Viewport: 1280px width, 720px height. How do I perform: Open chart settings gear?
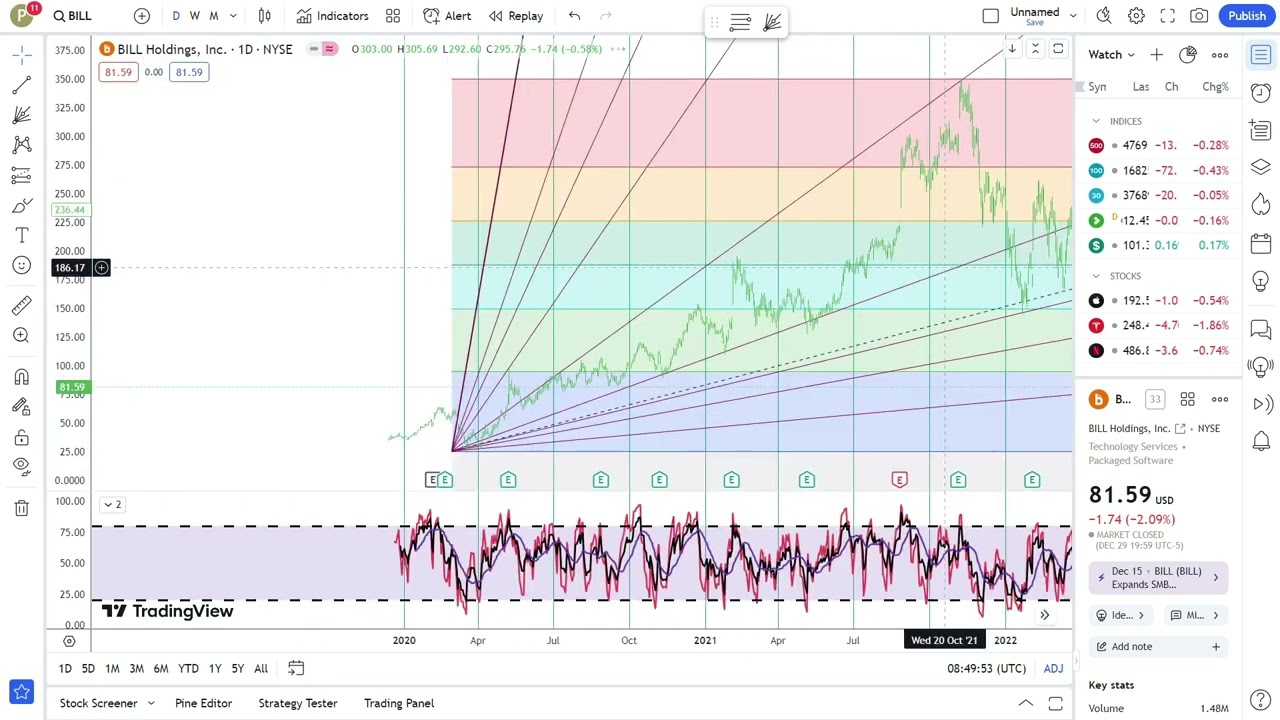(x=1136, y=16)
